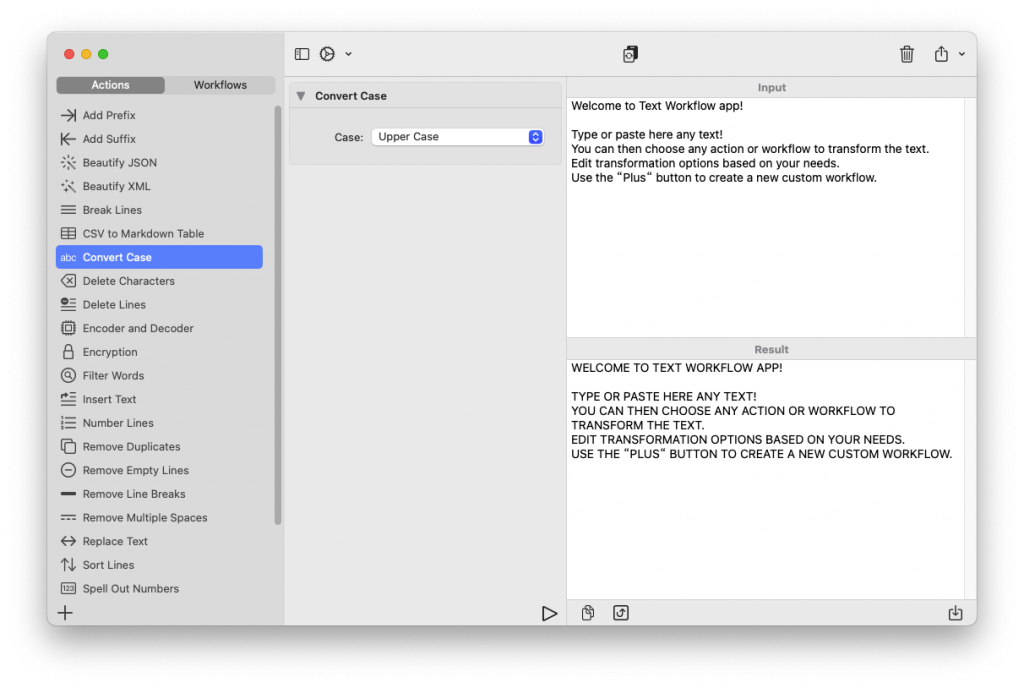Select the Remove Duplicates action
Screen dimensions: 1024x688
pos(159,446)
